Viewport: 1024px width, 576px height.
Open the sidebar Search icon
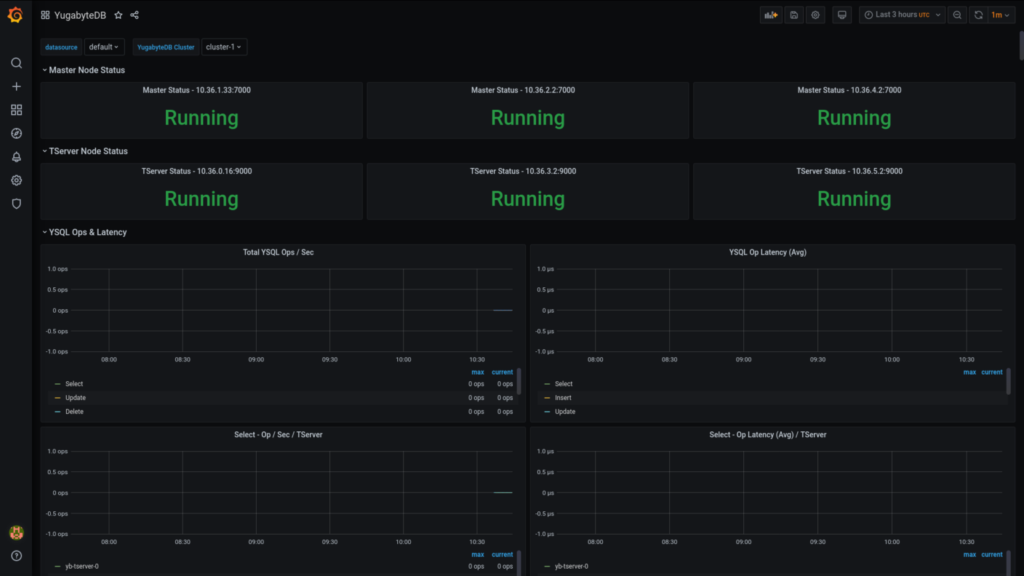click(16, 63)
